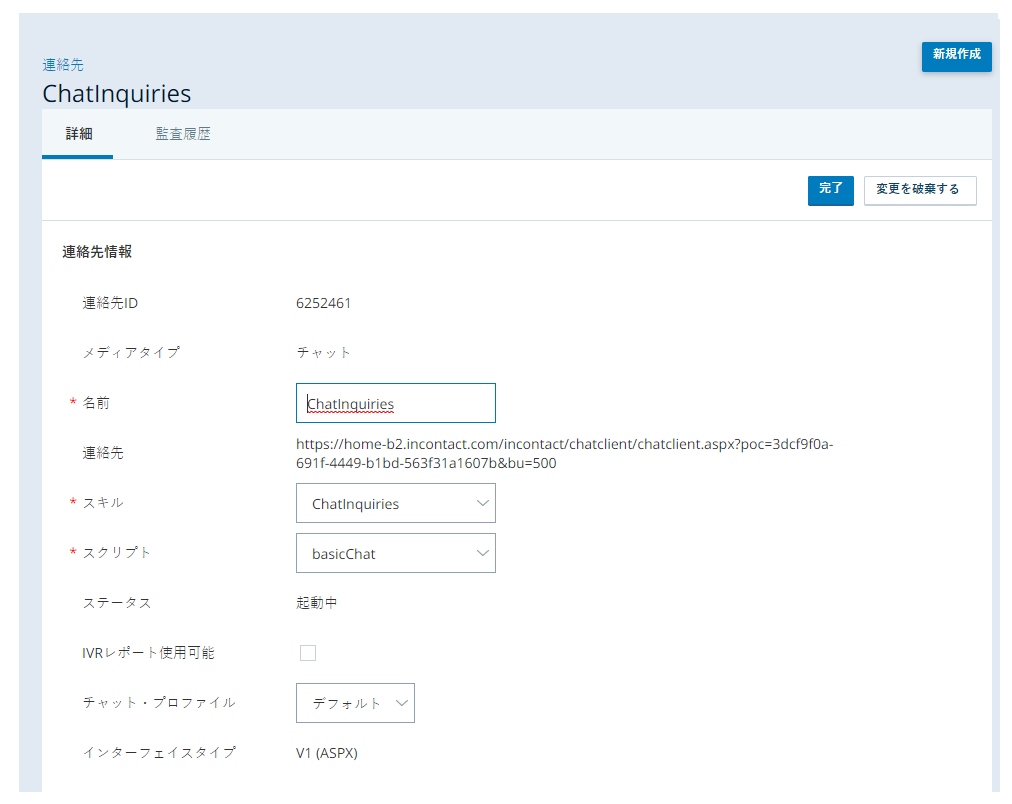Image resolution: width=1012 pixels, height=804 pixels.
Task: Toggle the IVRレポート使用可能 checkbox
Action: point(308,653)
